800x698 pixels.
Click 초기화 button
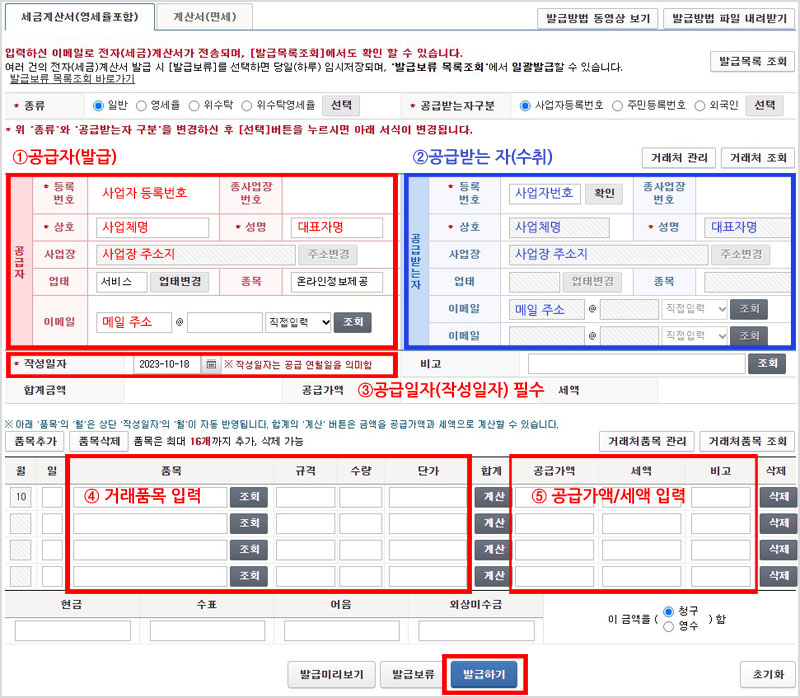(768, 675)
